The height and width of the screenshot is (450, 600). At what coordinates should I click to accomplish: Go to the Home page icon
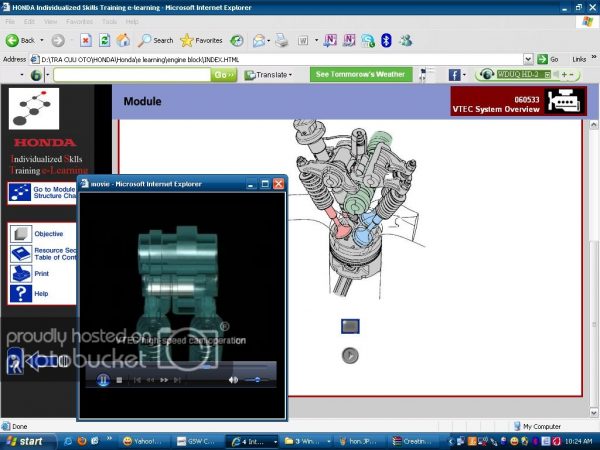(x=123, y=40)
